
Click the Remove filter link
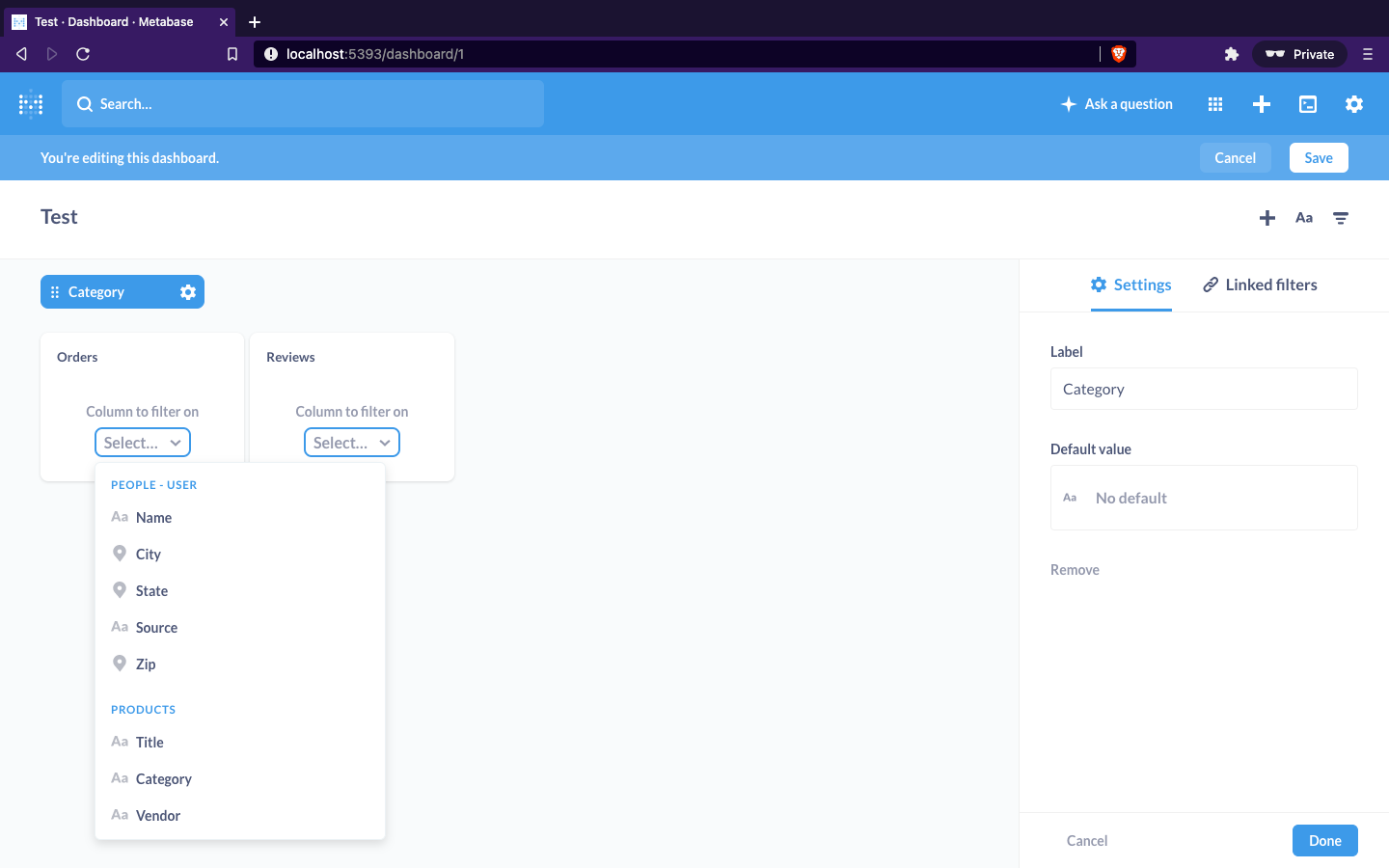coord(1075,570)
